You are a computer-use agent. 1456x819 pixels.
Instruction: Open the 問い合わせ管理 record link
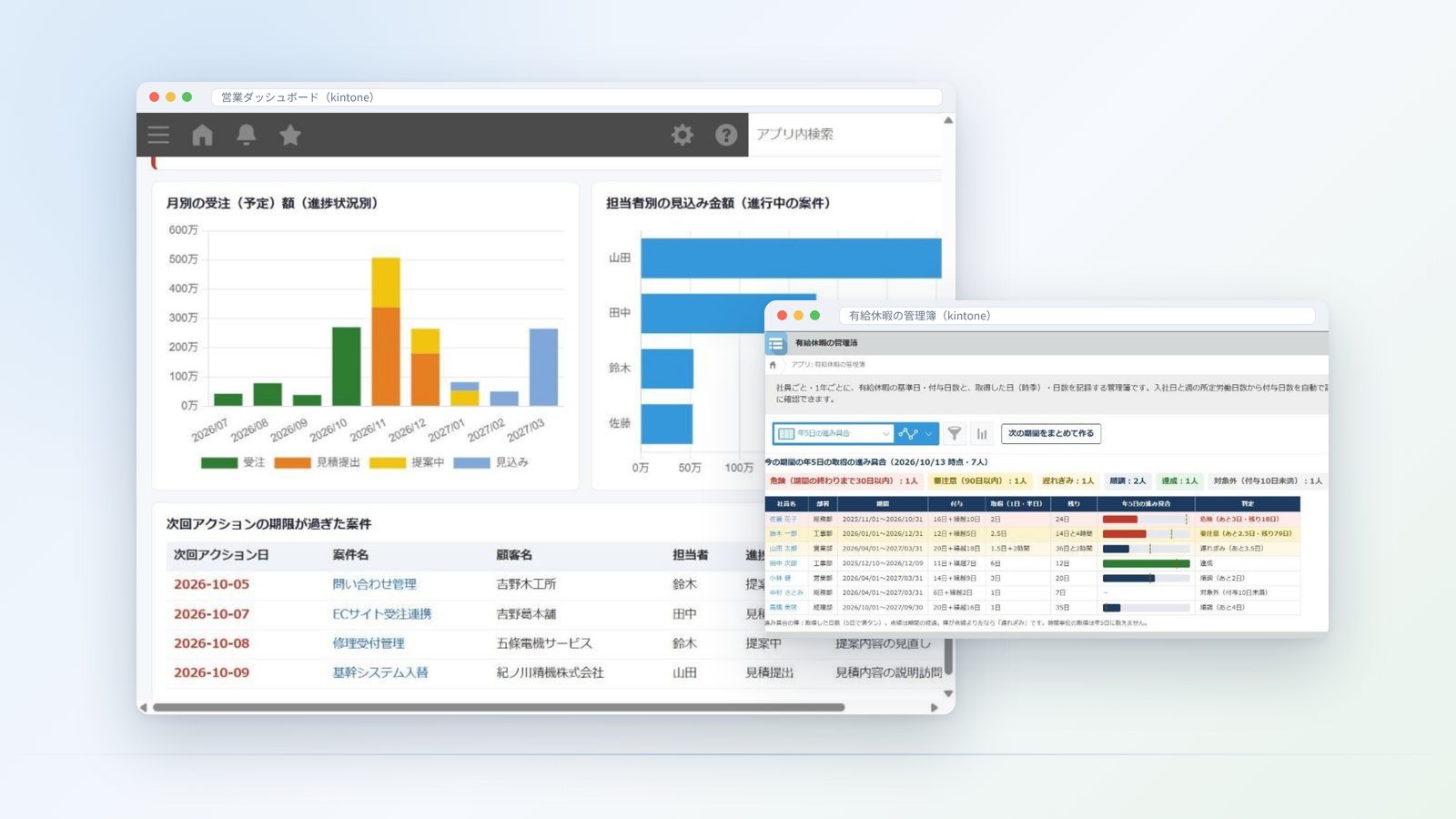pos(374,584)
